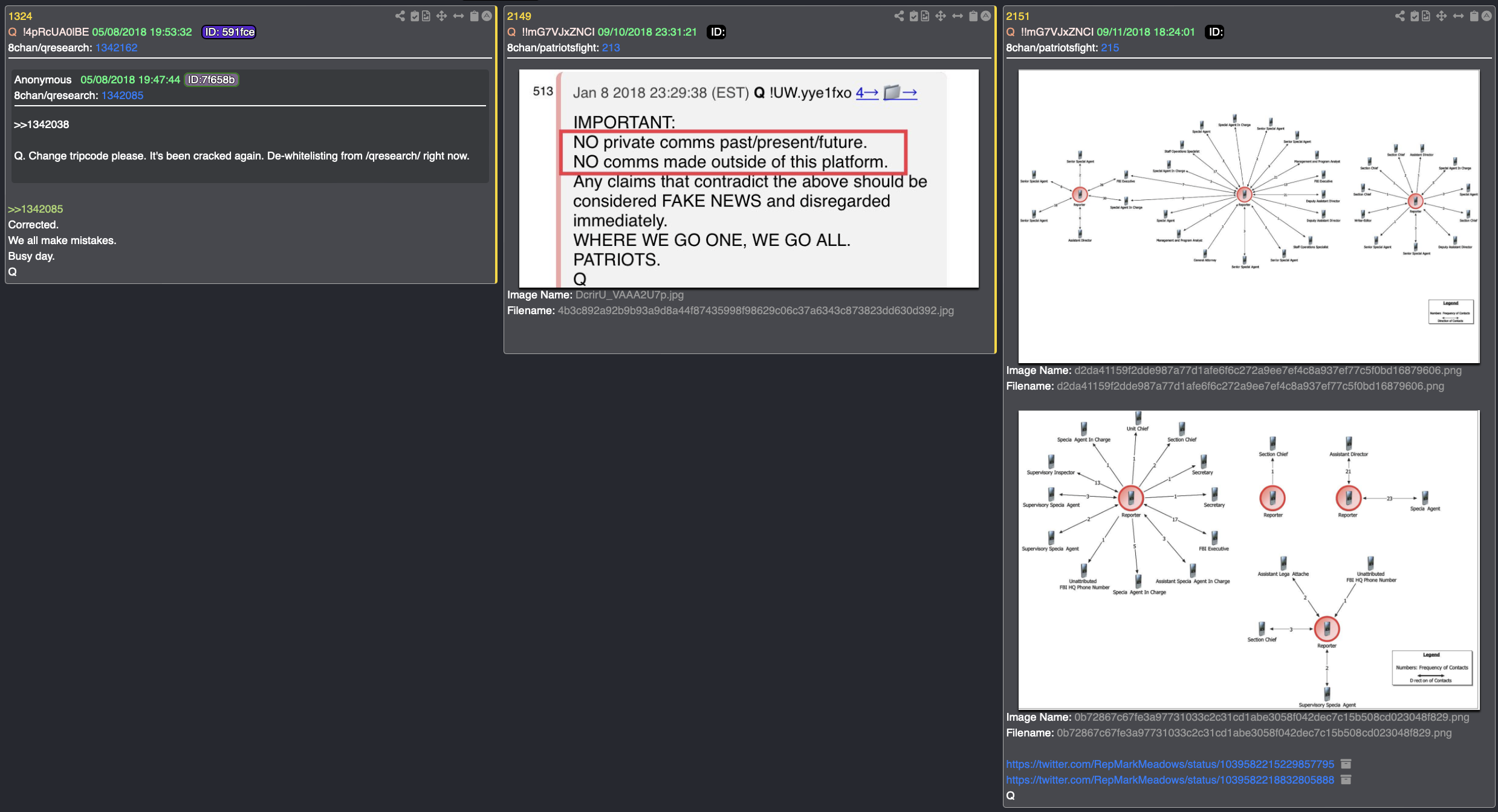Open RepMarkMeadows tweet ending 229857795
The width and height of the screenshot is (1498, 812).
click(1170, 764)
